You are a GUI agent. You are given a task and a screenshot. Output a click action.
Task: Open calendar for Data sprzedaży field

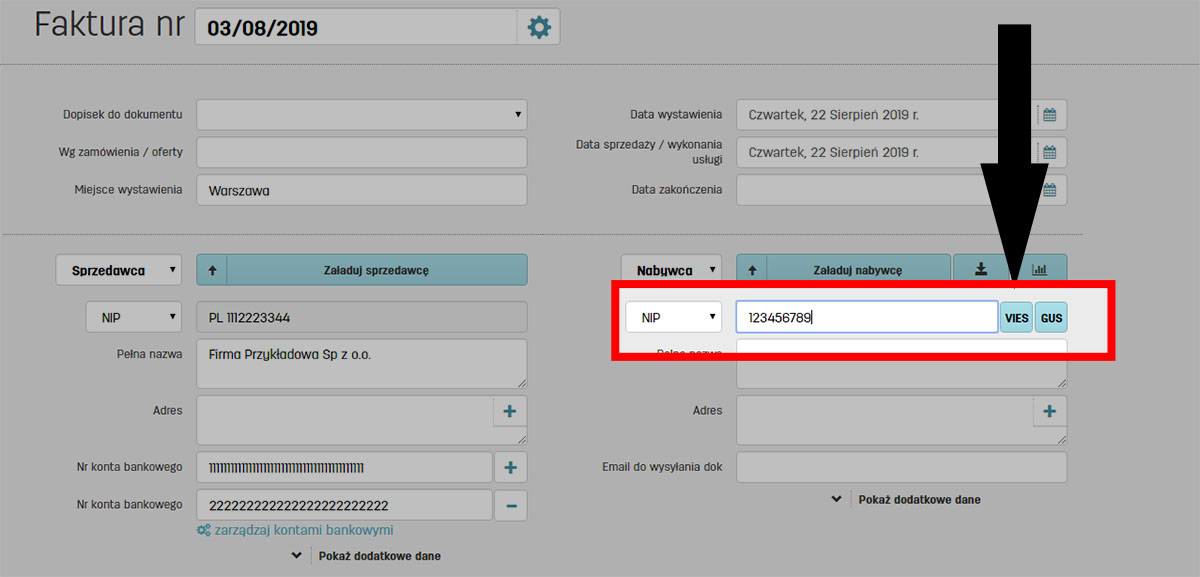coord(1050,153)
